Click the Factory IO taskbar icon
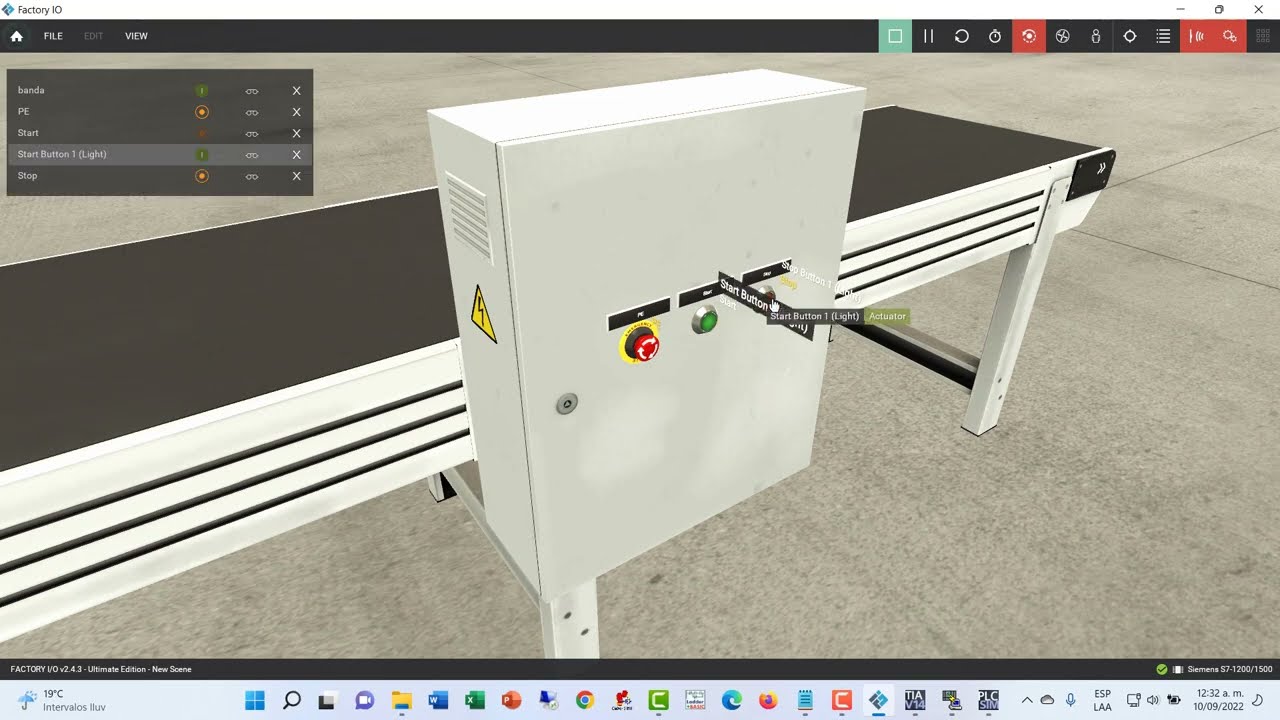Image resolution: width=1280 pixels, height=720 pixels. click(878, 700)
